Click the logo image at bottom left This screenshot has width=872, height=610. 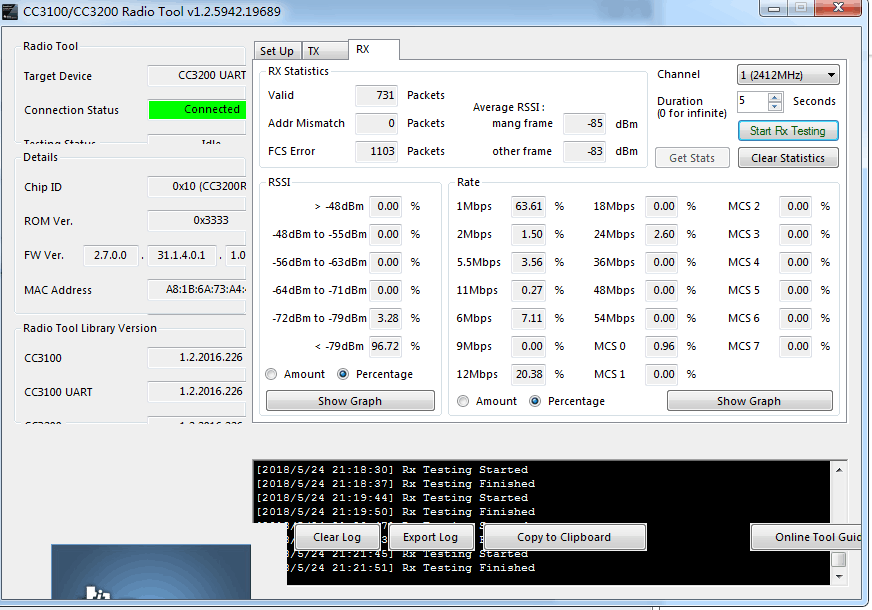(151, 572)
